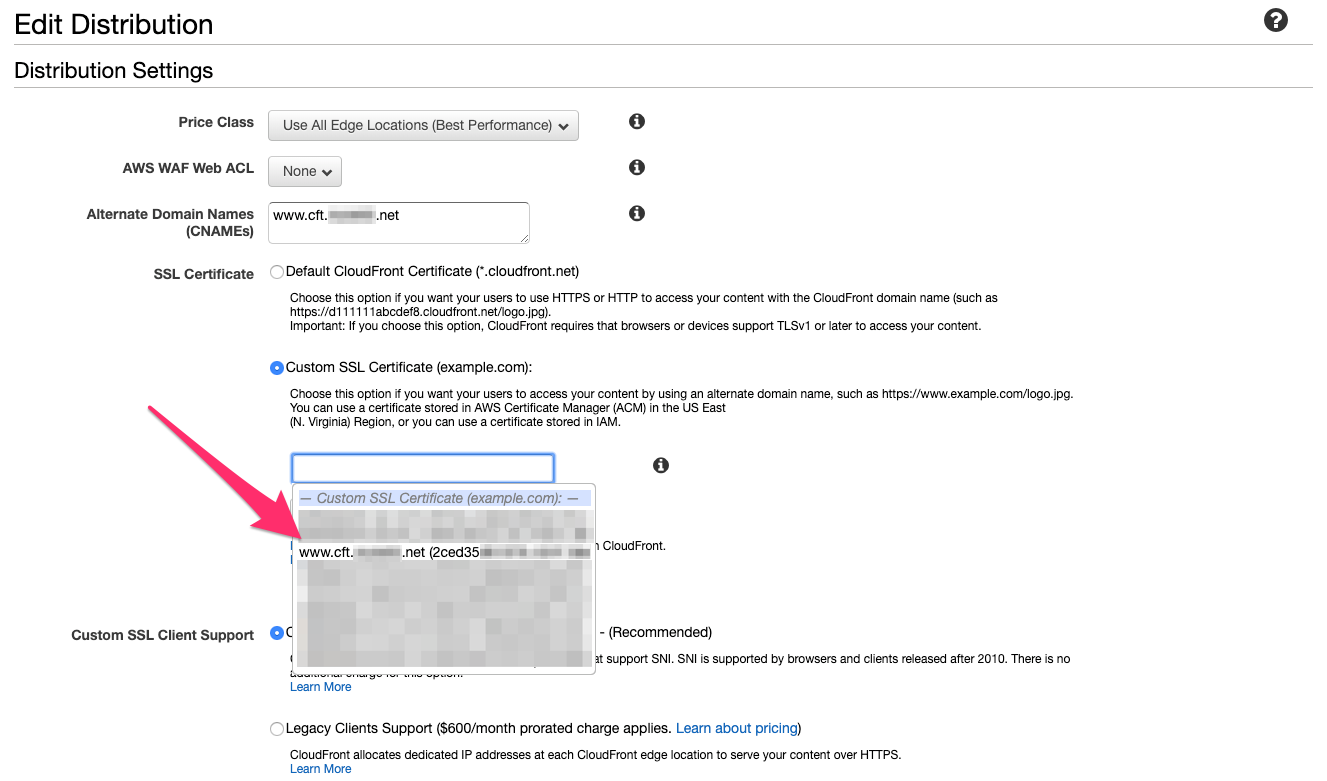Show info for AWS WAF Web ACL

pos(636,167)
